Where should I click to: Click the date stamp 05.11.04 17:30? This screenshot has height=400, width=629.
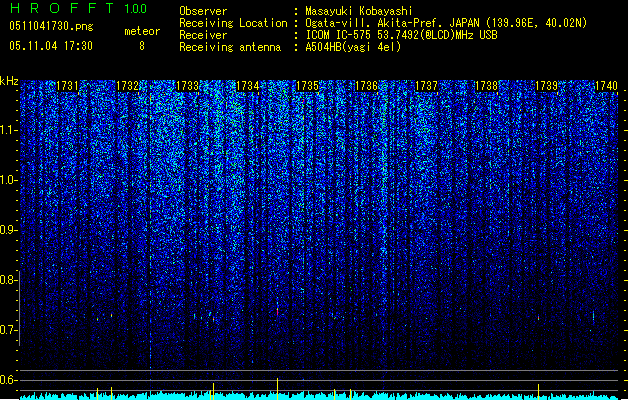[51, 46]
